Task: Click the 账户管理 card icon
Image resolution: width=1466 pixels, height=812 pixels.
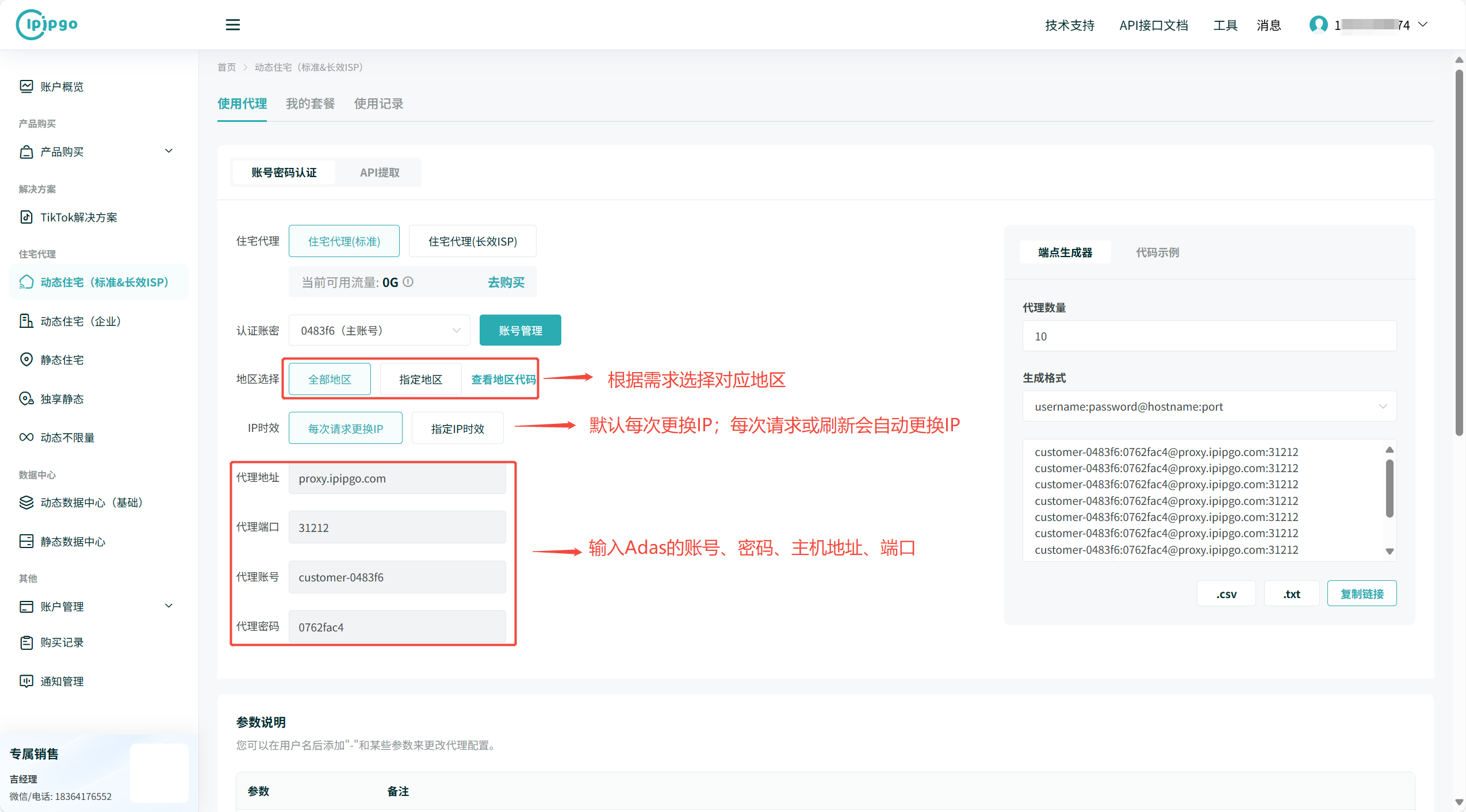Action: point(26,606)
